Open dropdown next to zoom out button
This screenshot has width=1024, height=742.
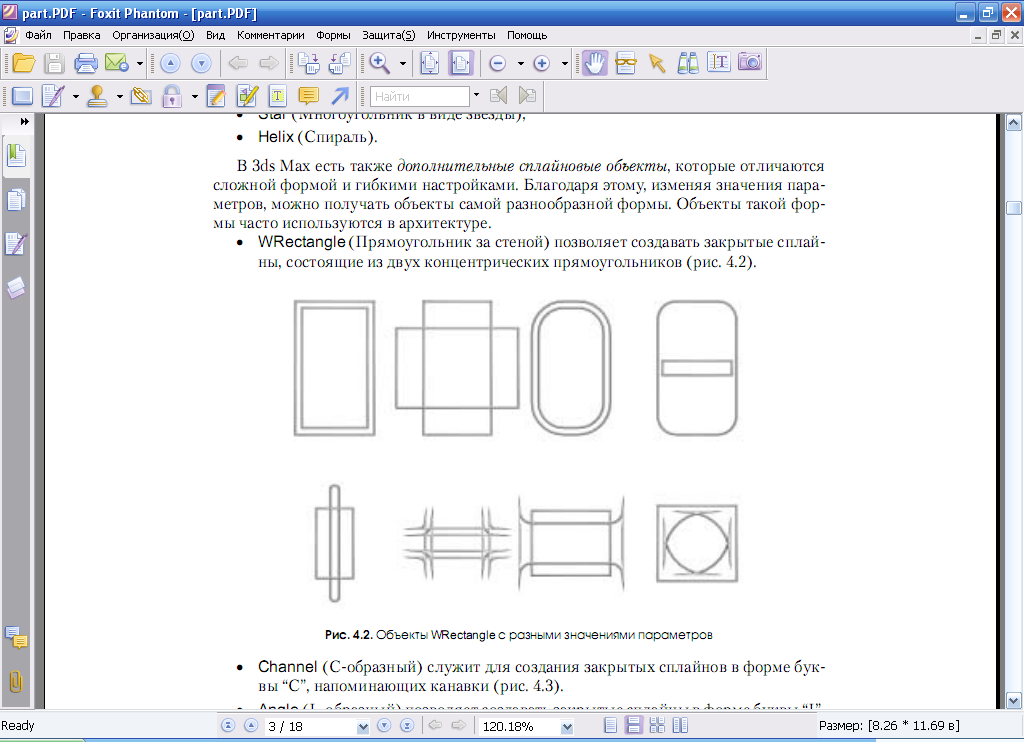click(x=520, y=63)
